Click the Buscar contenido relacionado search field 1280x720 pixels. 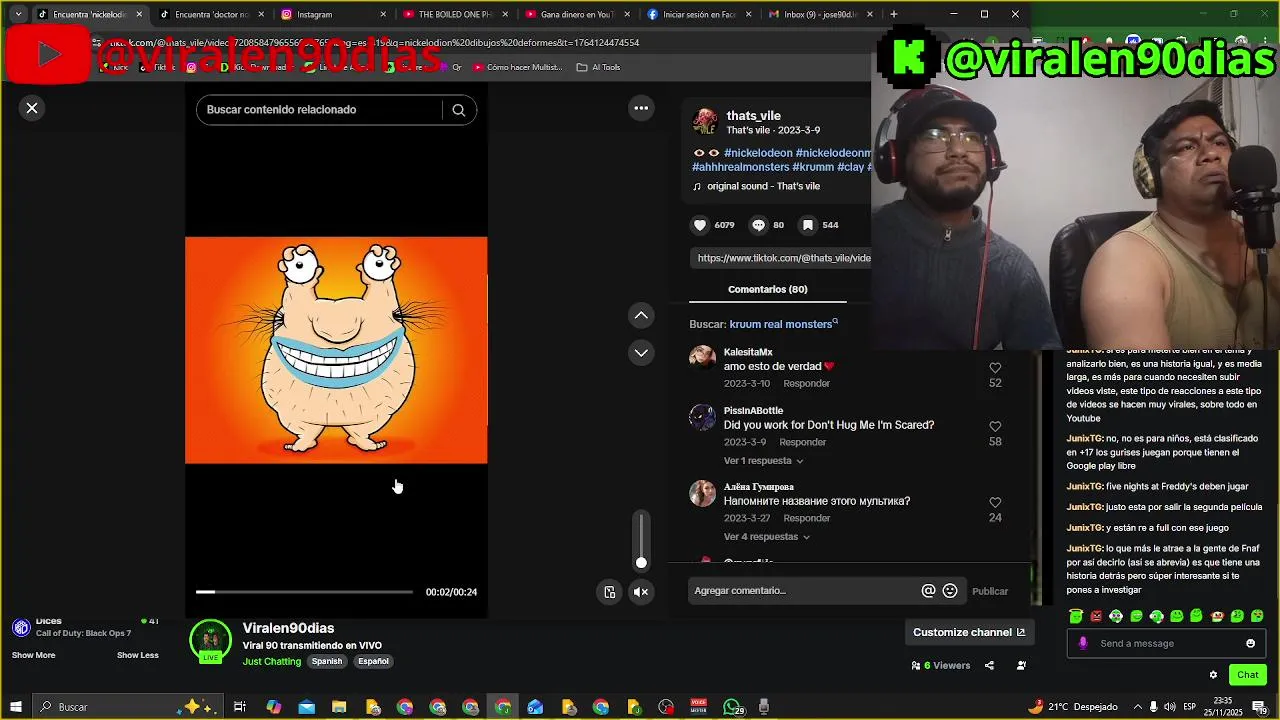[x=320, y=110]
